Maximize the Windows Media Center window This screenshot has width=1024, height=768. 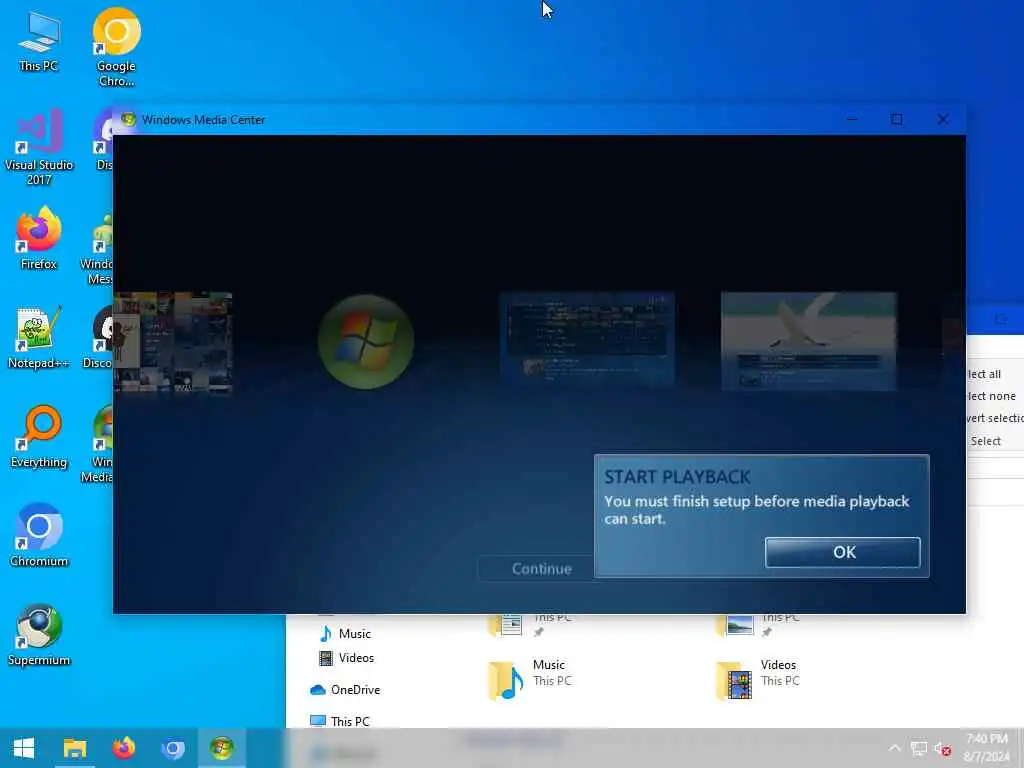point(897,120)
